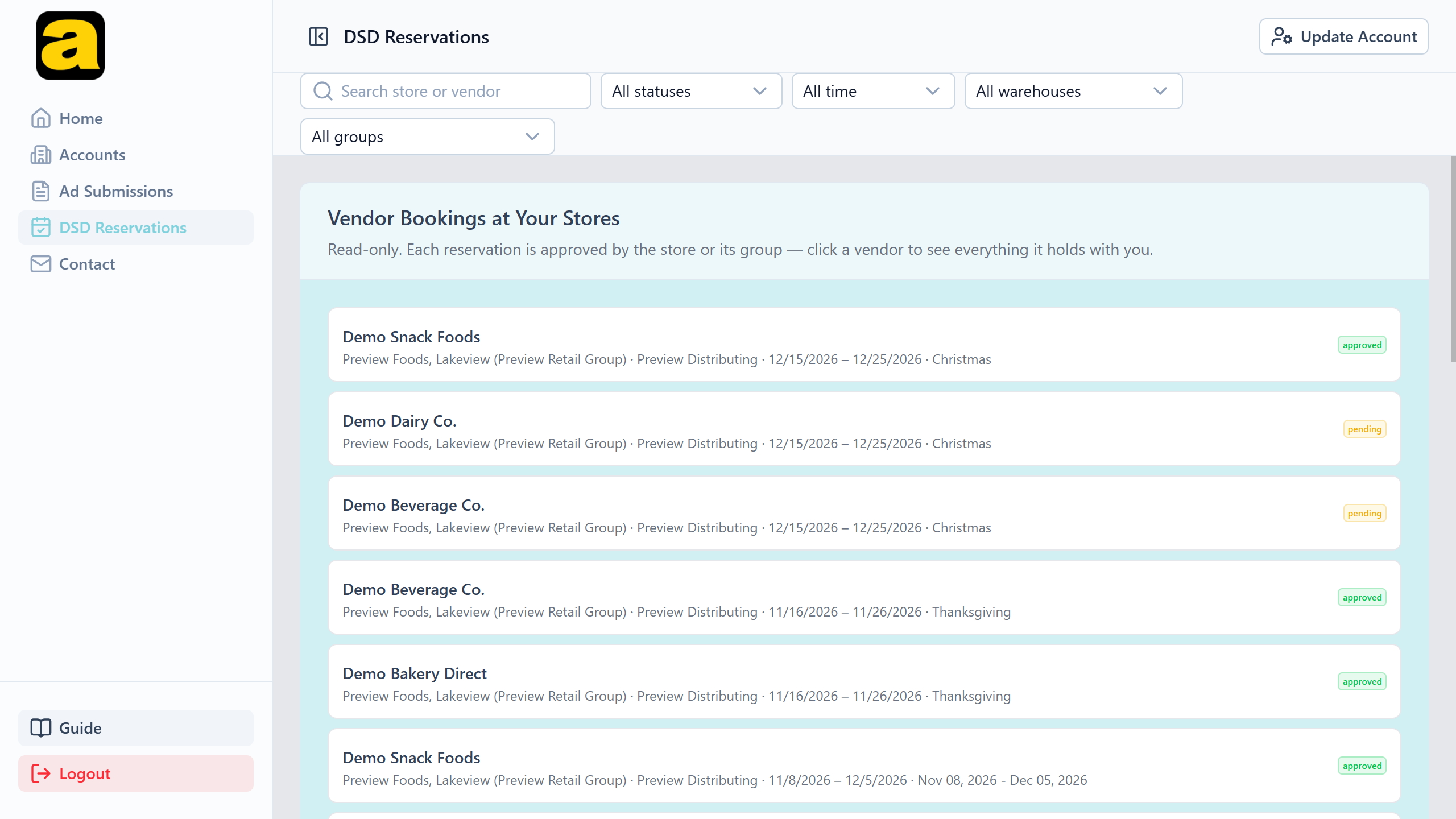Click approved badge on Demo Bakery Direct
The width and height of the screenshot is (1456, 819).
tap(1362, 681)
